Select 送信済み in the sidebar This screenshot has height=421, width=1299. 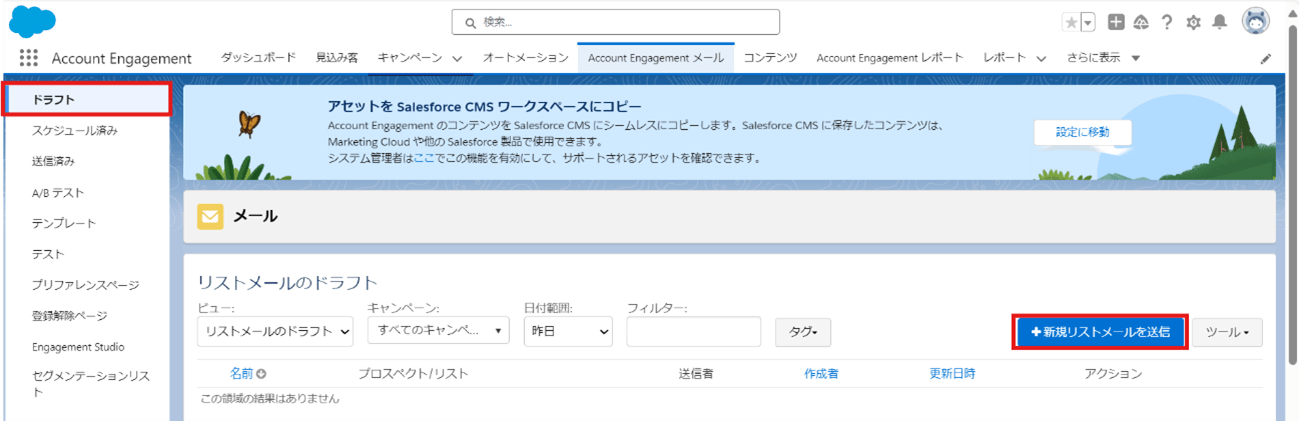(53, 161)
